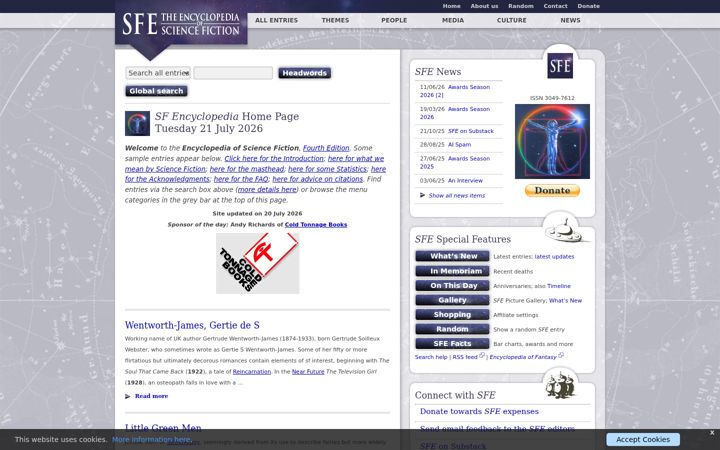This screenshot has width=720, height=450.
Task: Click Donate in the top bar
Action: pos(588,6)
